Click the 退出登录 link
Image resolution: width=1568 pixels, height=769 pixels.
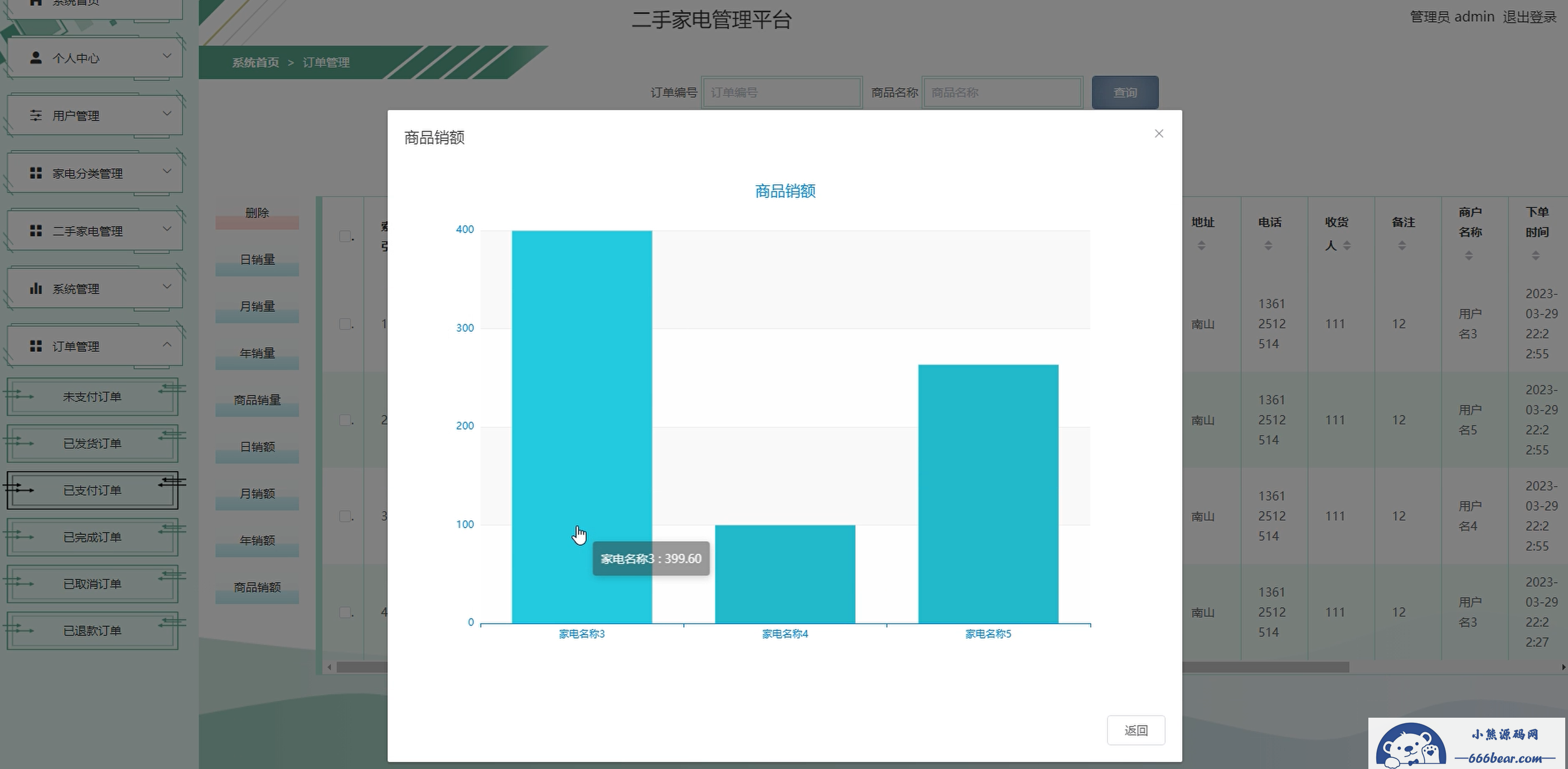point(1528,17)
